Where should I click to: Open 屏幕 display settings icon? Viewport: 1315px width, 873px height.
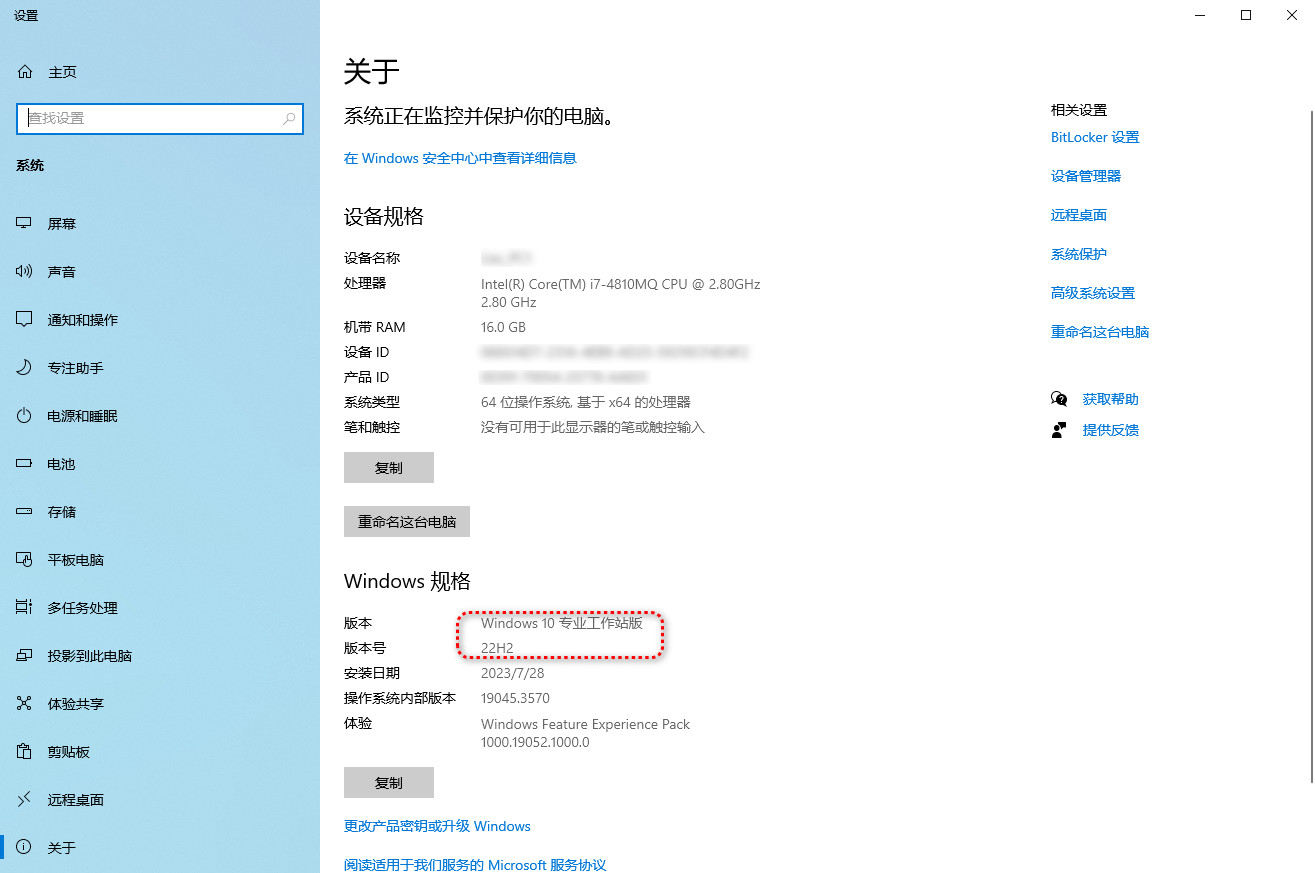pos(25,224)
